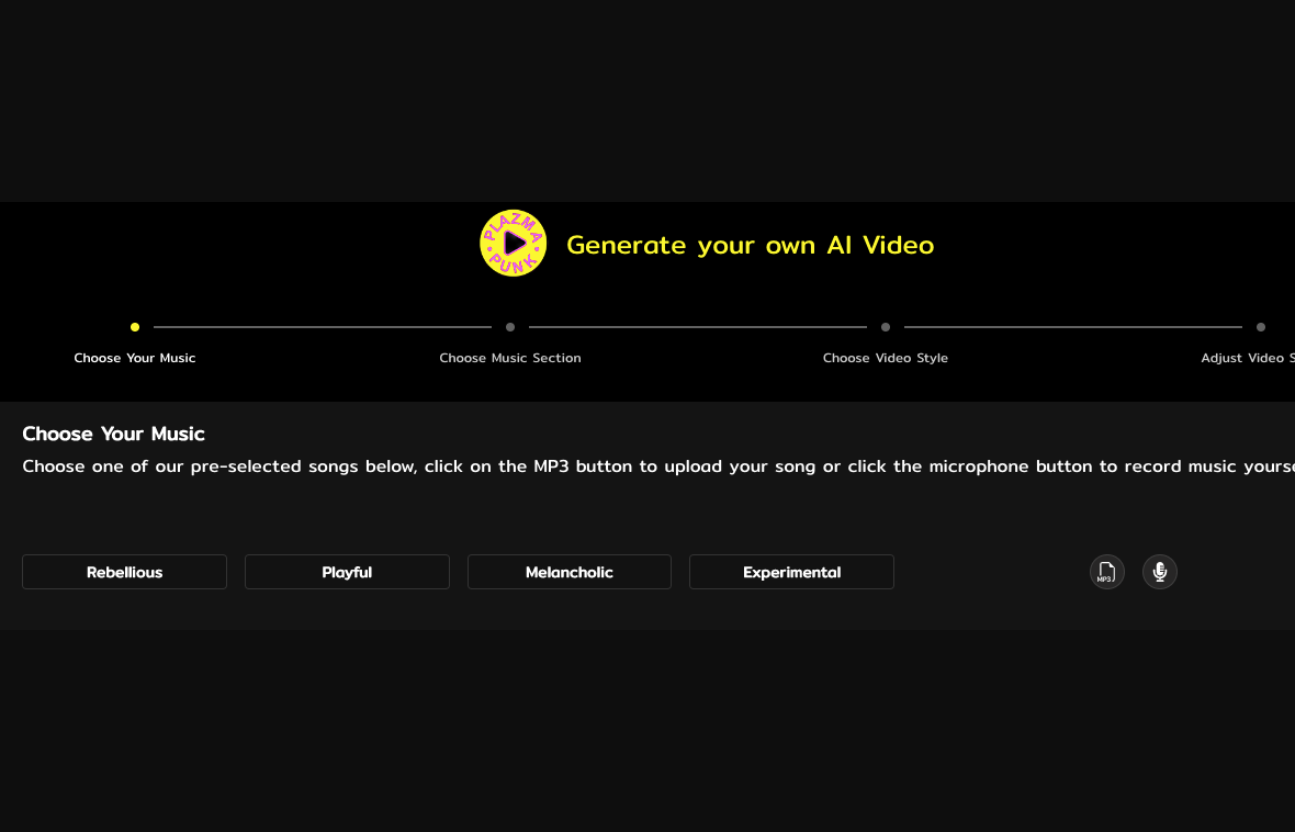Choose the Experimental music option
The height and width of the screenshot is (832, 1295).
click(x=791, y=572)
